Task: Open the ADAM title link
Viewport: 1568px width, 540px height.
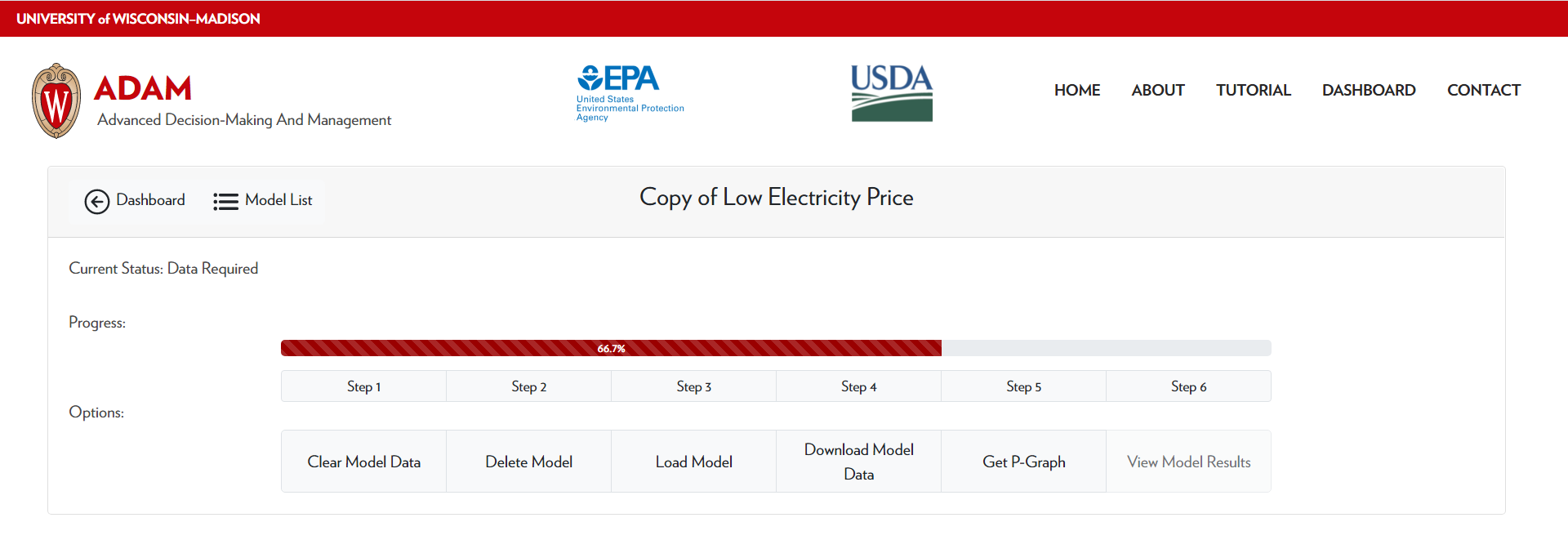Action: (x=143, y=88)
